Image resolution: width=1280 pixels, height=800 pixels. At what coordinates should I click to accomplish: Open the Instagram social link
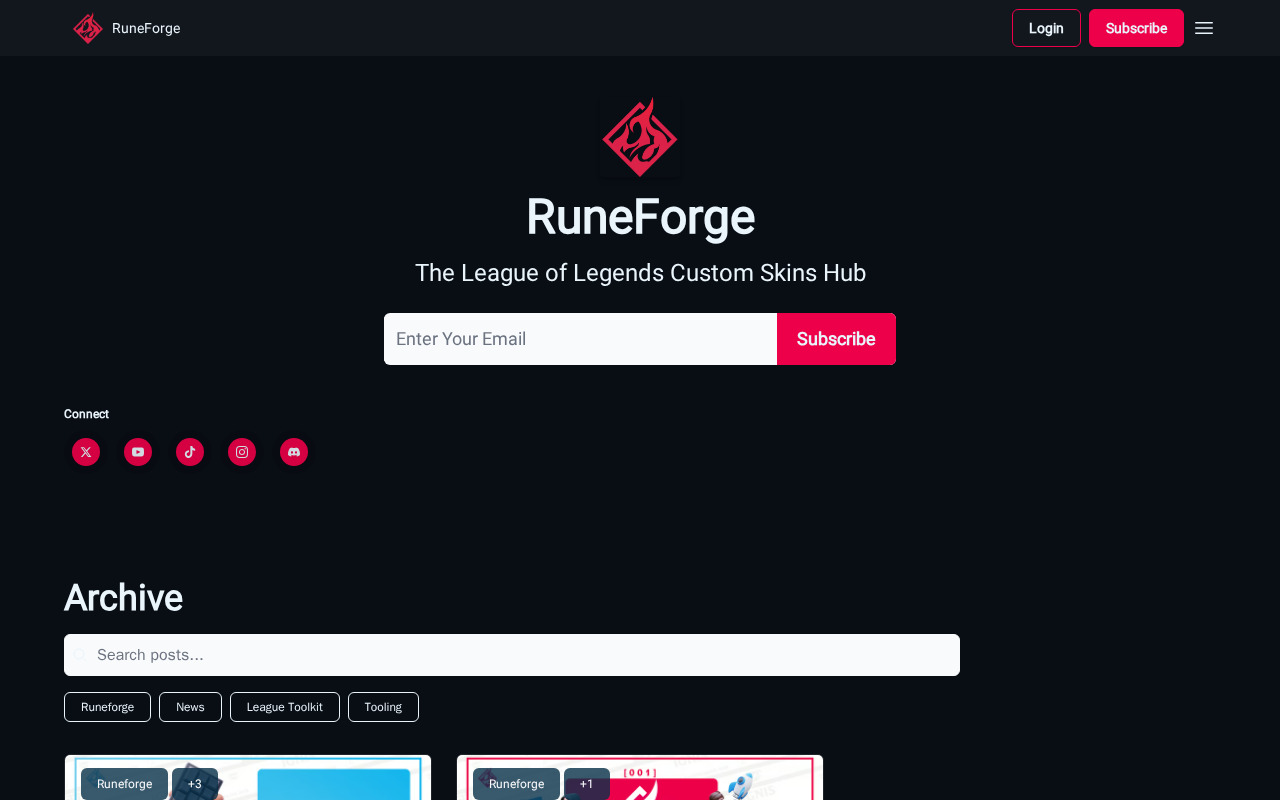242,452
